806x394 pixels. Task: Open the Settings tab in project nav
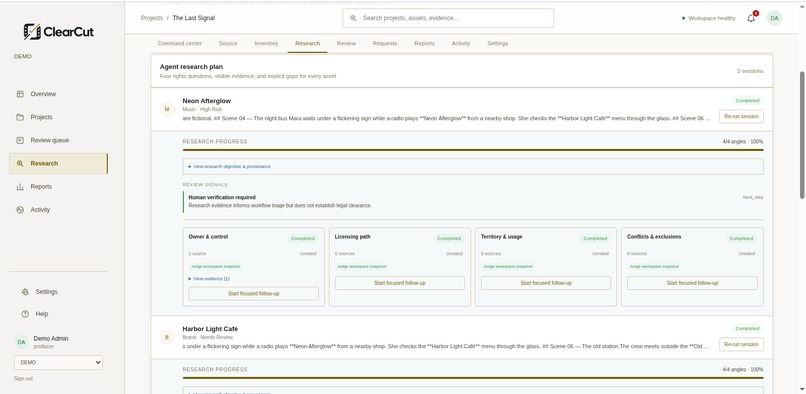pos(498,43)
